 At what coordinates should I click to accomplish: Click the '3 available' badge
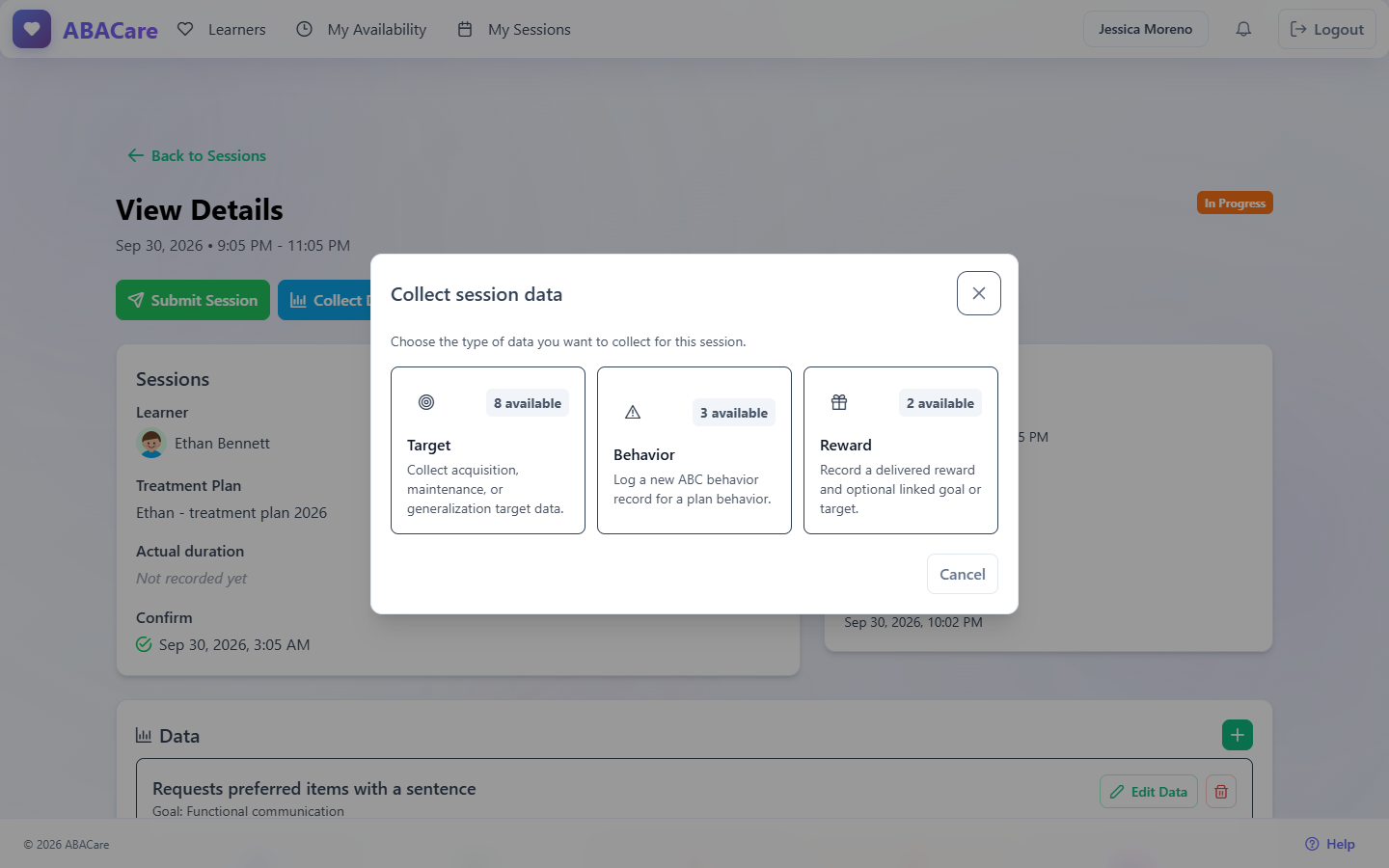pyautogui.click(x=734, y=413)
